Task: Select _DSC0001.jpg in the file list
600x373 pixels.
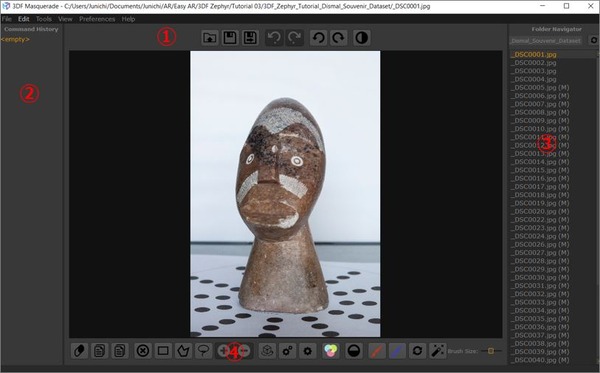Action: click(x=533, y=54)
